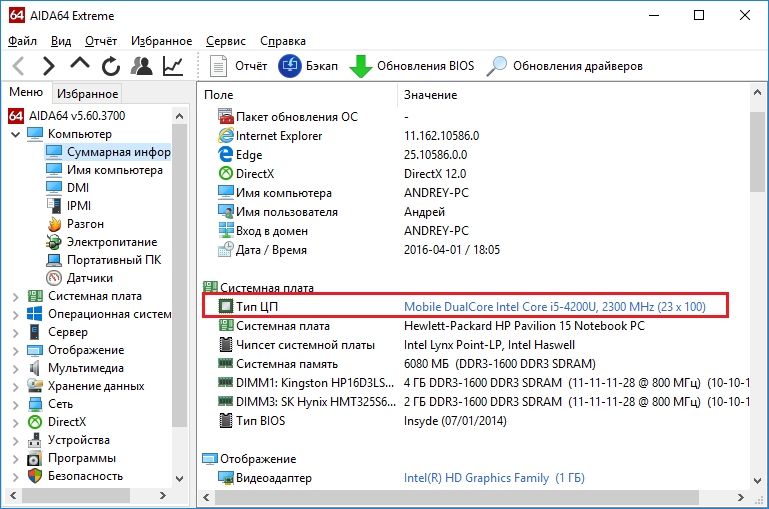Click the Бэкап backup toolbar button
This screenshot has width=769, height=509.
[x=308, y=66]
